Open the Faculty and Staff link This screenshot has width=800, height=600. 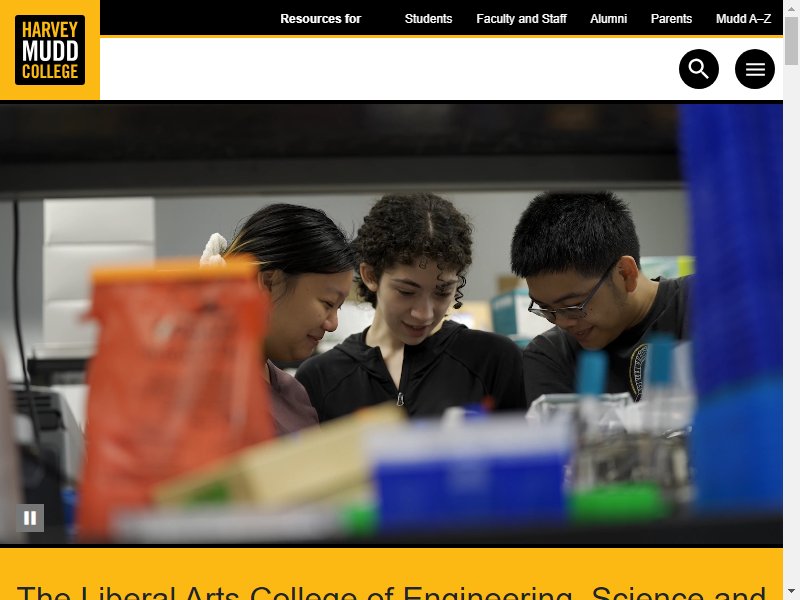(521, 19)
